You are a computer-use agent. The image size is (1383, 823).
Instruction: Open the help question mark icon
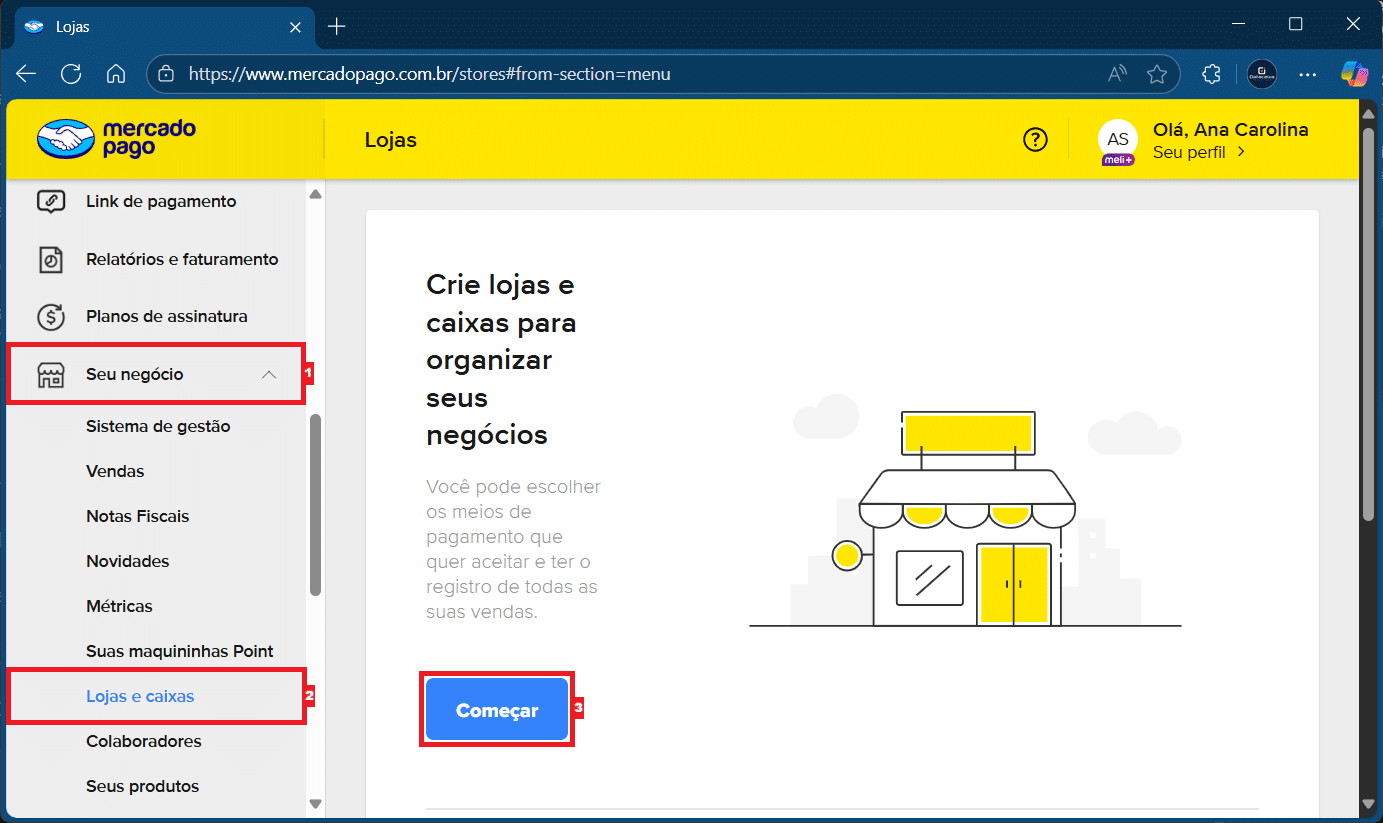tap(1035, 140)
